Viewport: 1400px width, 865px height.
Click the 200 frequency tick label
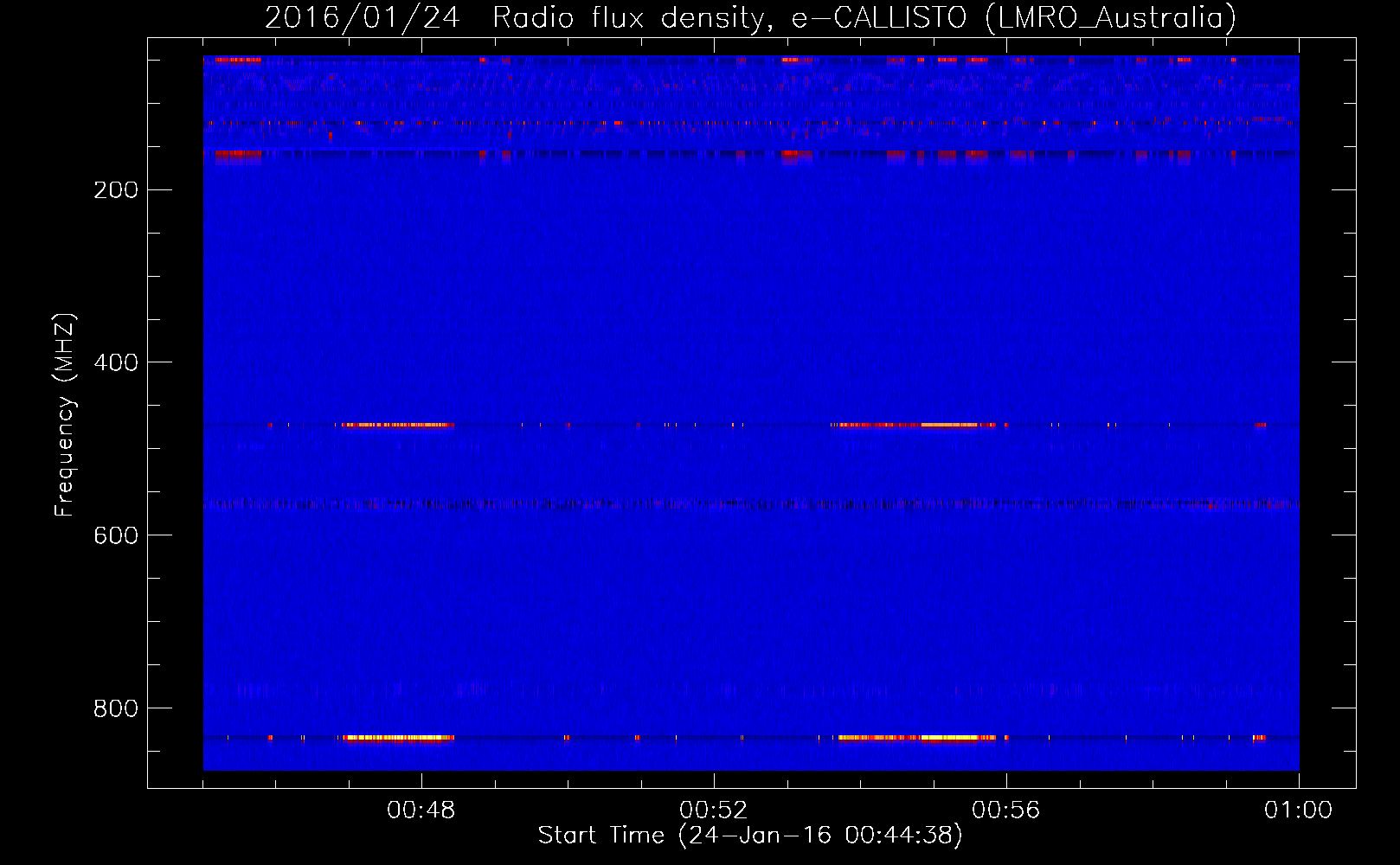click(116, 190)
